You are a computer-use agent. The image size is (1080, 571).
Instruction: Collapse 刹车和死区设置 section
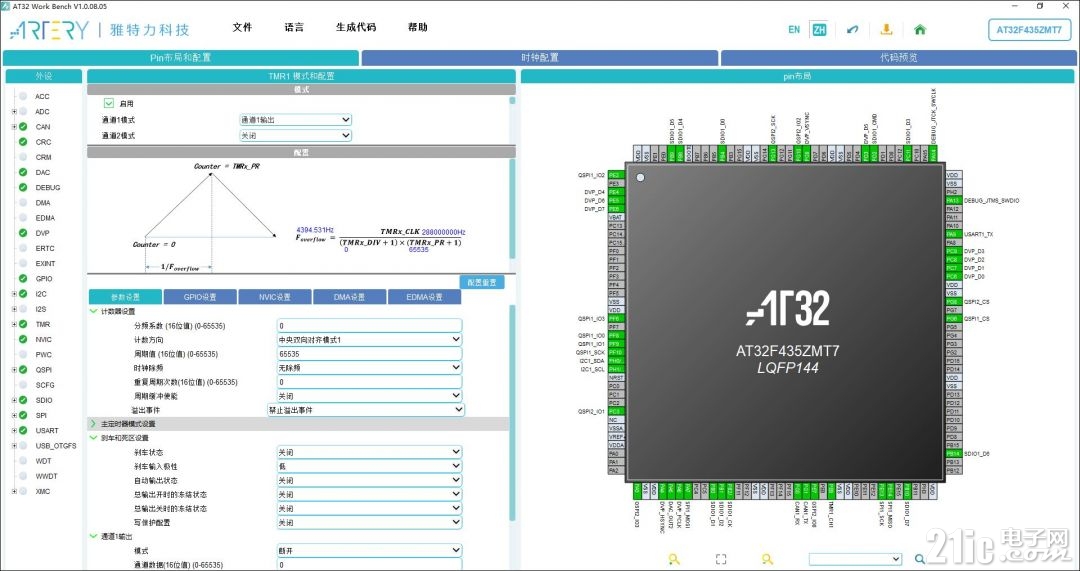coord(94,437)
